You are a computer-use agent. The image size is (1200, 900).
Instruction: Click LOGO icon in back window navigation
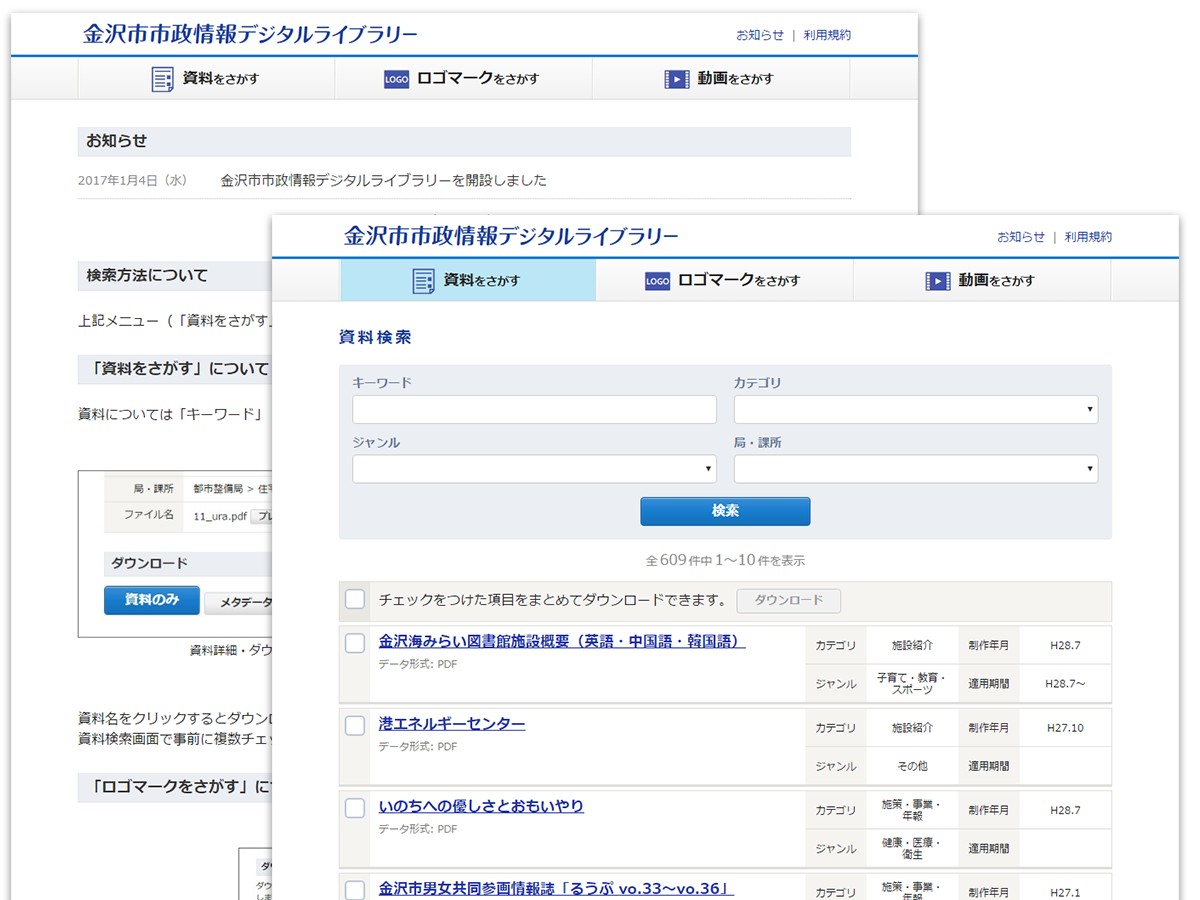pos(397,80)
